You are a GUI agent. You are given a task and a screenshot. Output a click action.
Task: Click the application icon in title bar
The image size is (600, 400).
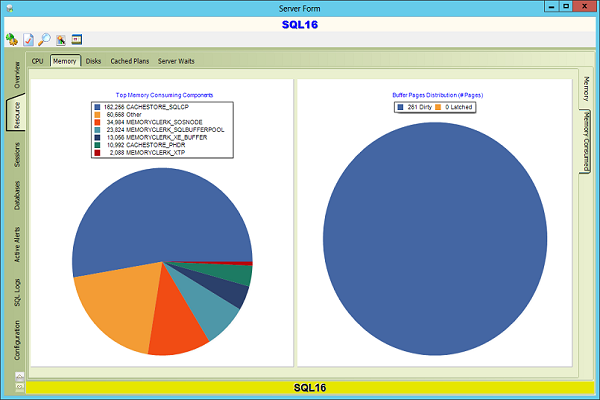(9, 7)
